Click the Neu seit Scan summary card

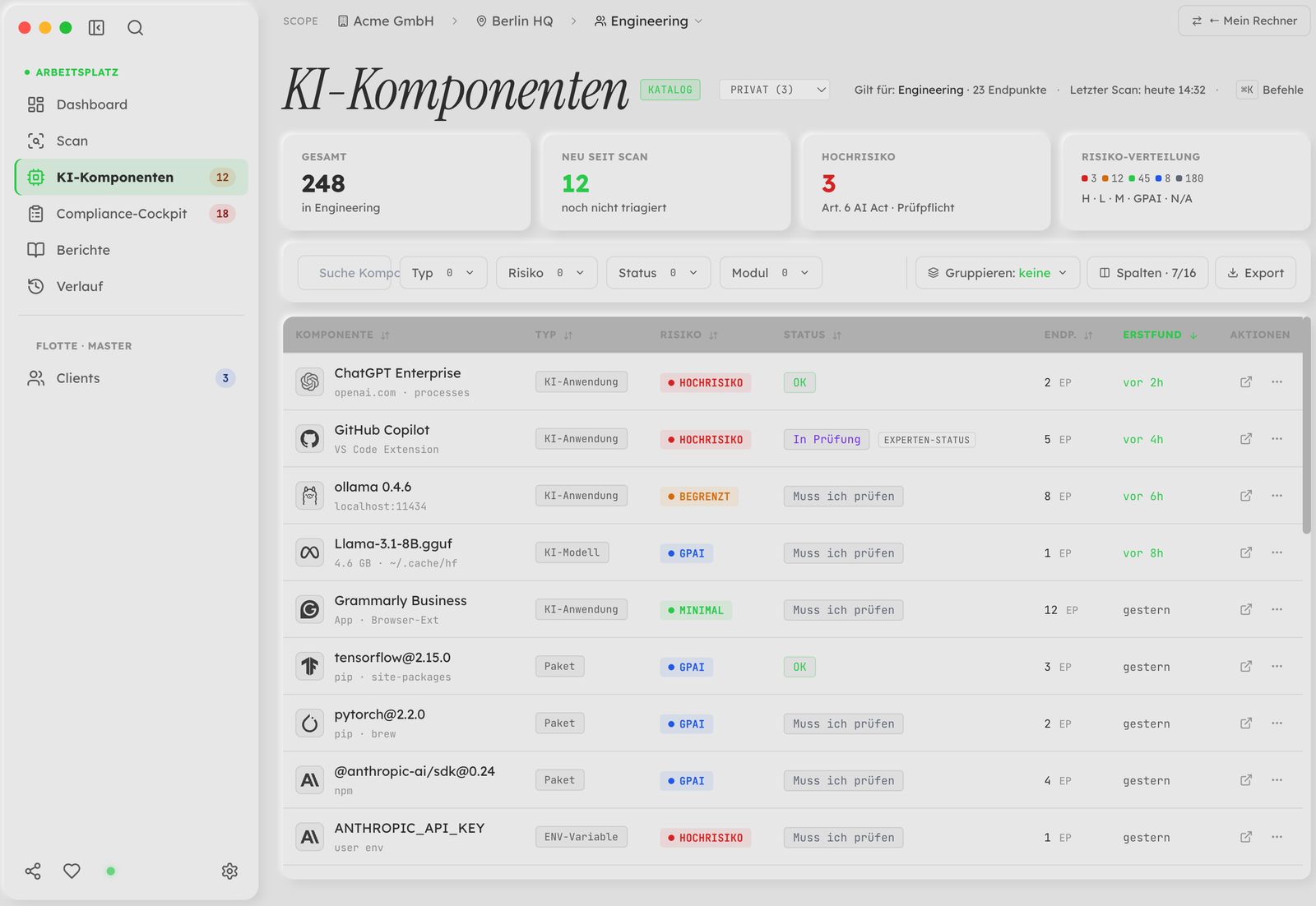click(665, 182)
